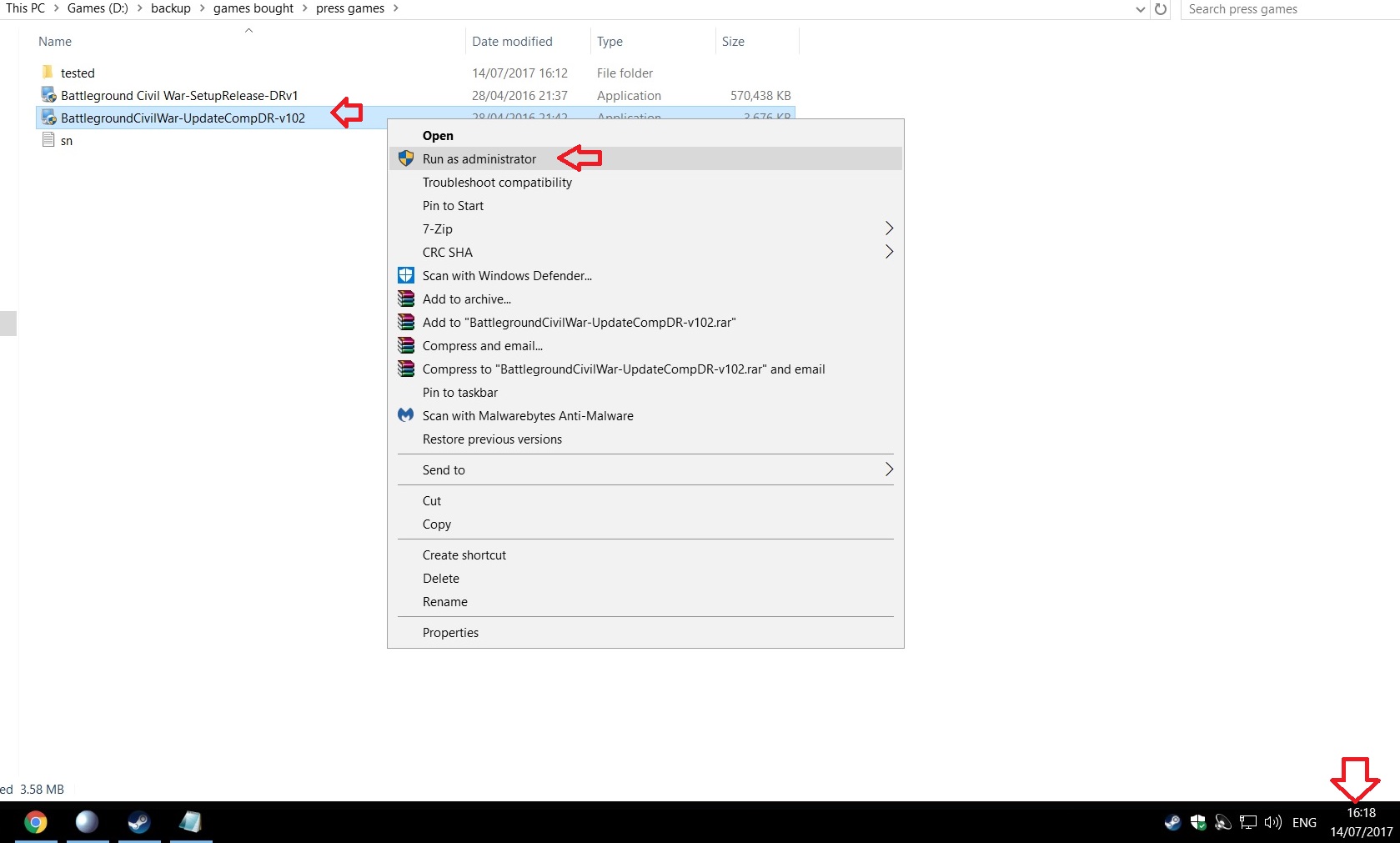Open the grey sphere app on the taskbar
Image resolution: width=1400 pixels, height=843 pixels.
(87, 822)
